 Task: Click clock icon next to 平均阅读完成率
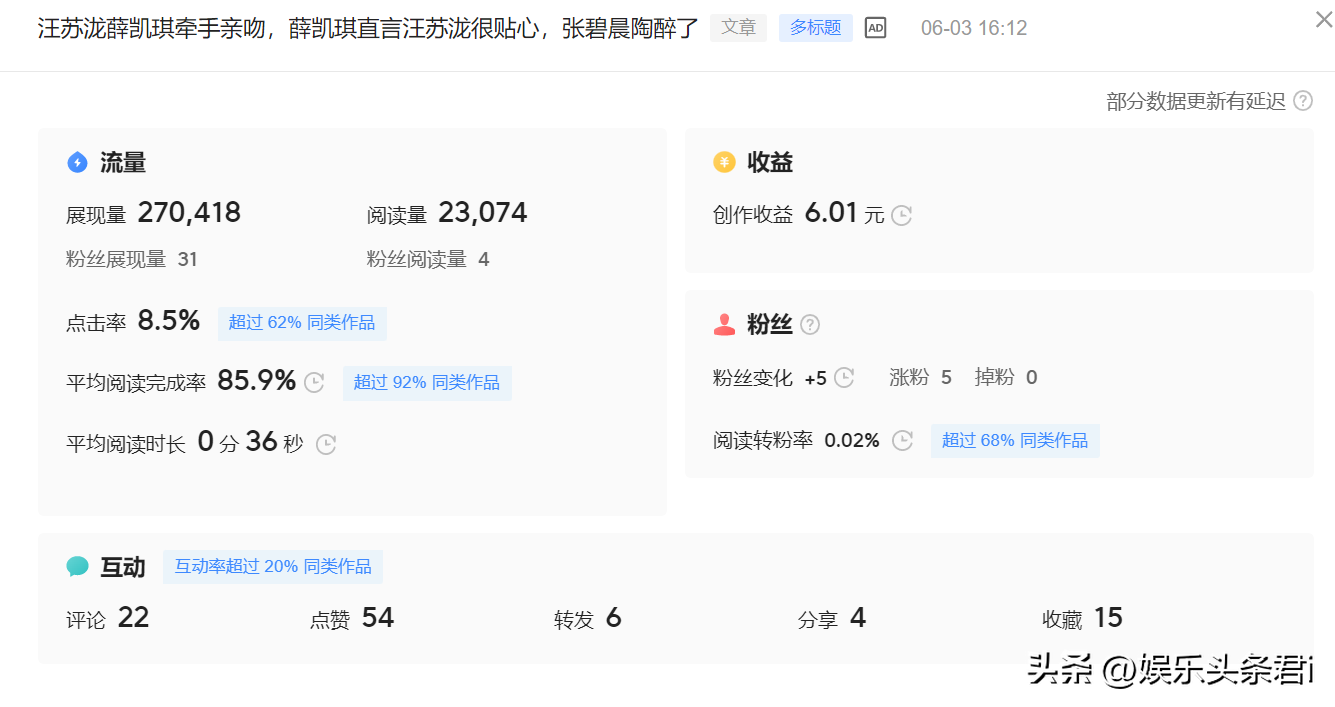click(x=314, y=383)
